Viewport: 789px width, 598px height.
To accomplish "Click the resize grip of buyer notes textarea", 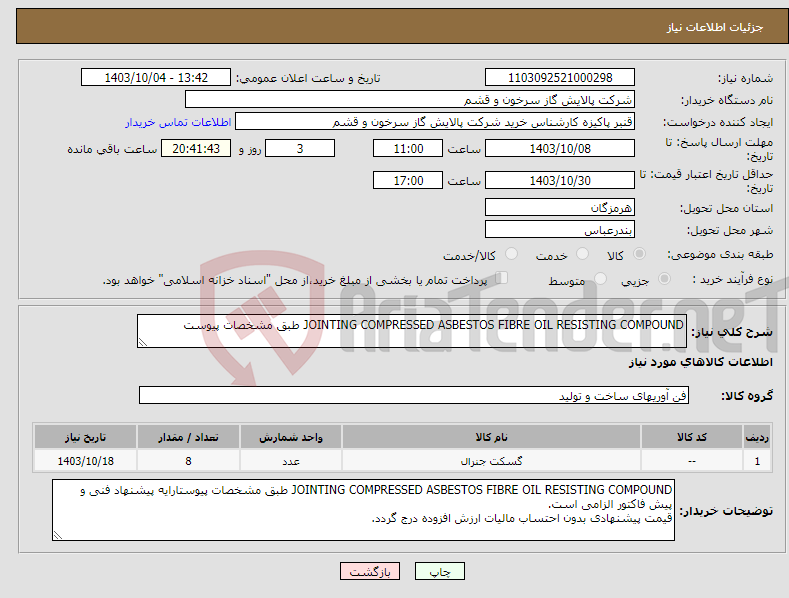I will click(x=58, y=536).
